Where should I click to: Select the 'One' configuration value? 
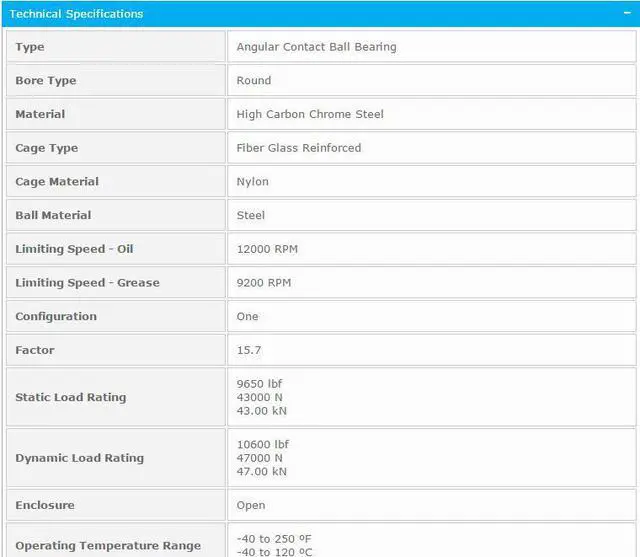[x=247, y=316]
